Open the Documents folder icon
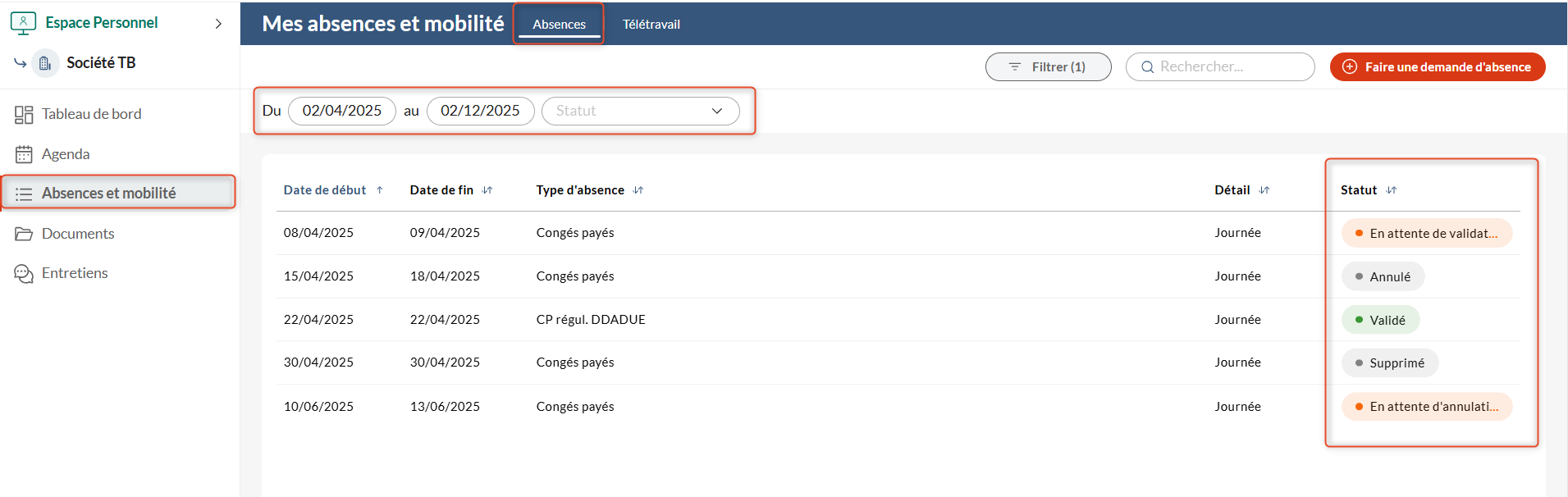The image size is (1568, 497). coord(24,234)
